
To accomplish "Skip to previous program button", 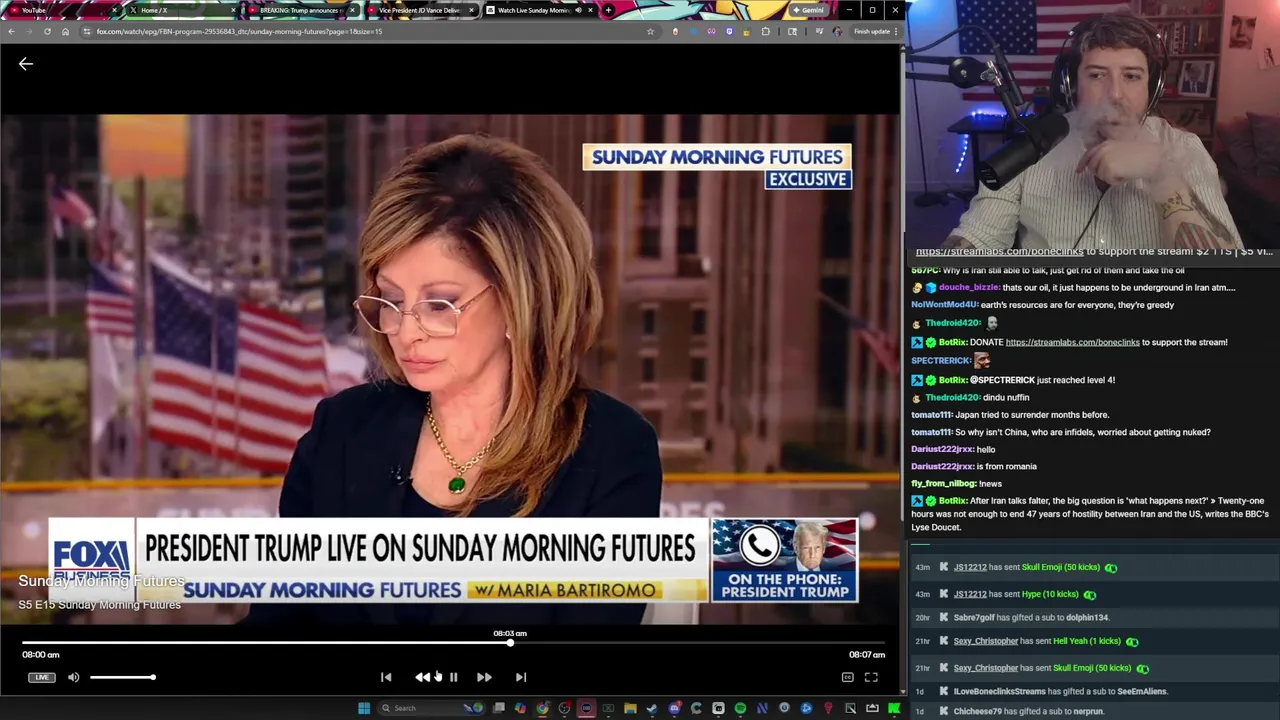I will click(386, 677).
